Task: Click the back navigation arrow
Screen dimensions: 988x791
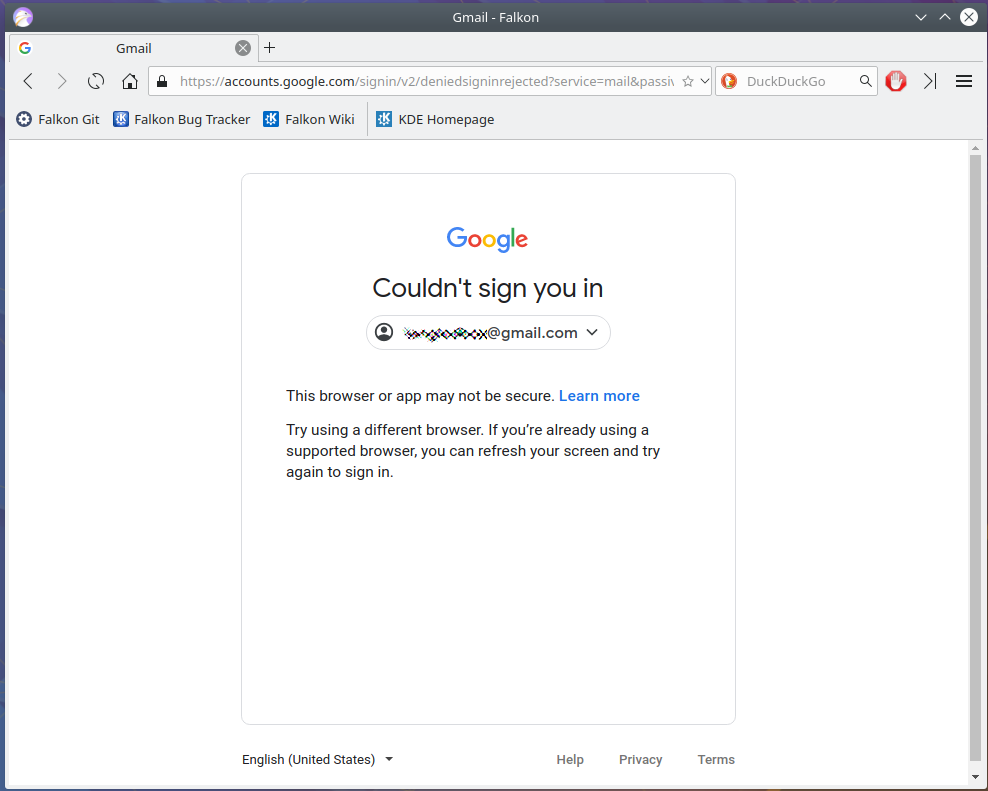Action: pos(27,81)
